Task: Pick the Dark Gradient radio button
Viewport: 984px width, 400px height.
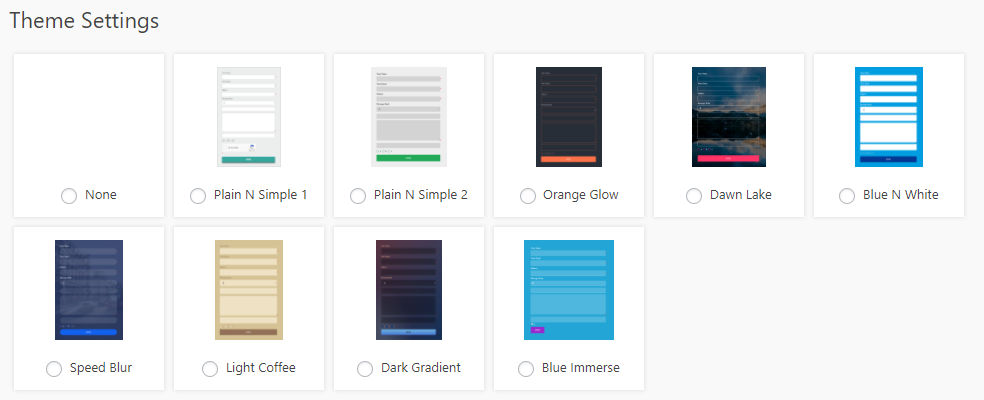Action: click(365, 369)
